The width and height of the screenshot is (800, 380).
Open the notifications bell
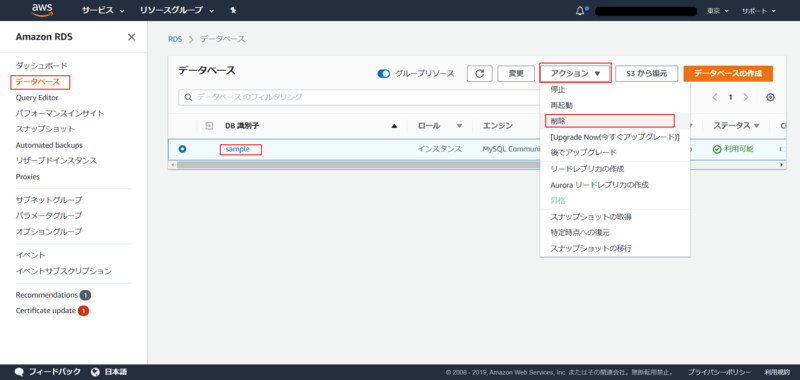click(580, 11)
